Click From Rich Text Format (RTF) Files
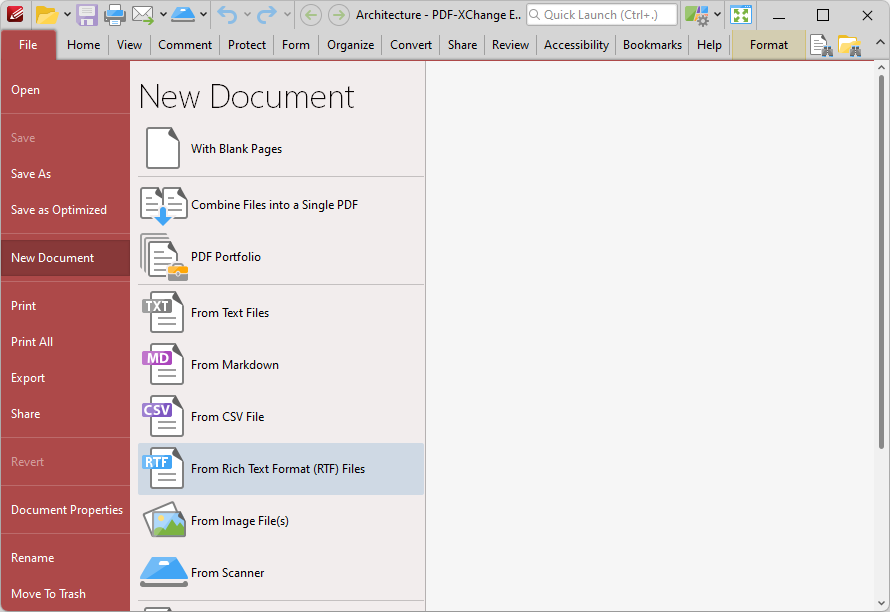Viewport: 890px width, 612px height. (281, 469)
